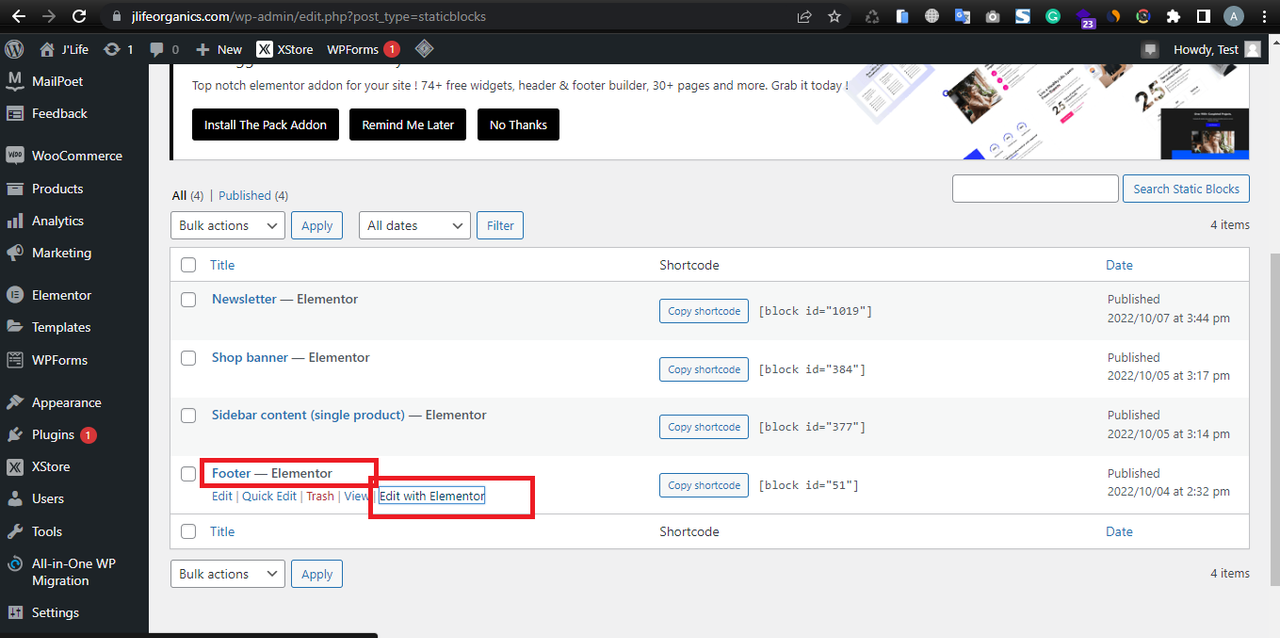1280x638 pixels.
Task: Click the browser back arrow
Action: 18,17
